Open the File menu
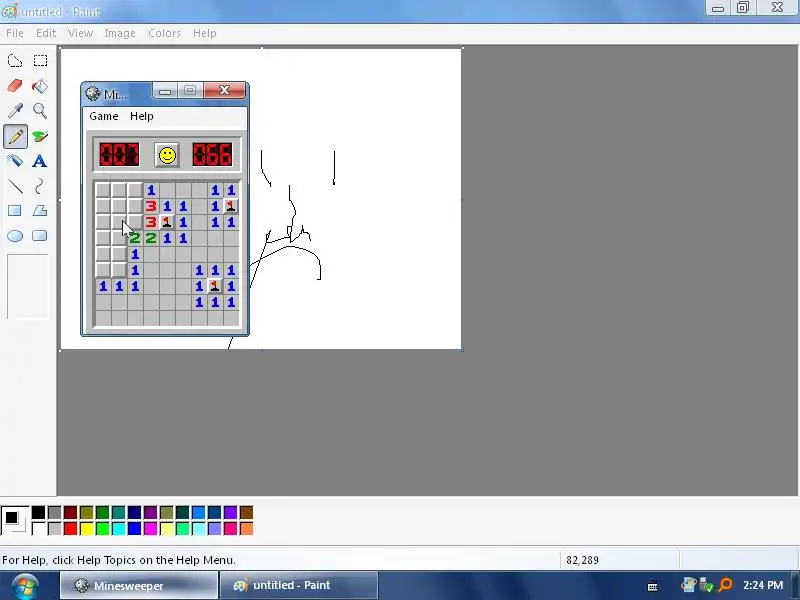Screen dimensions: 800x600 pyautogui.click(x=15, y=33)
